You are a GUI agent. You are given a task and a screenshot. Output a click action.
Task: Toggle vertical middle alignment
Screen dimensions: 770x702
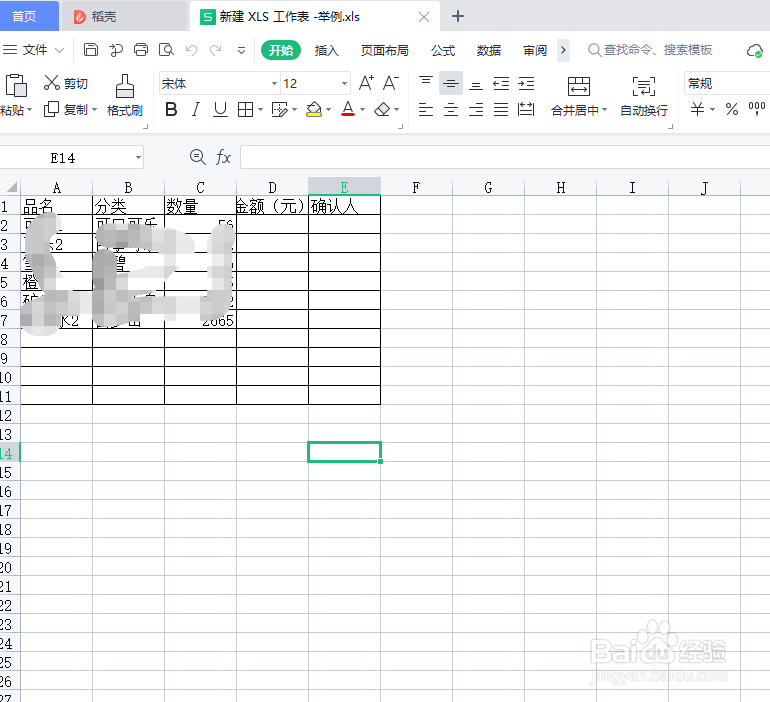point(451,83)
